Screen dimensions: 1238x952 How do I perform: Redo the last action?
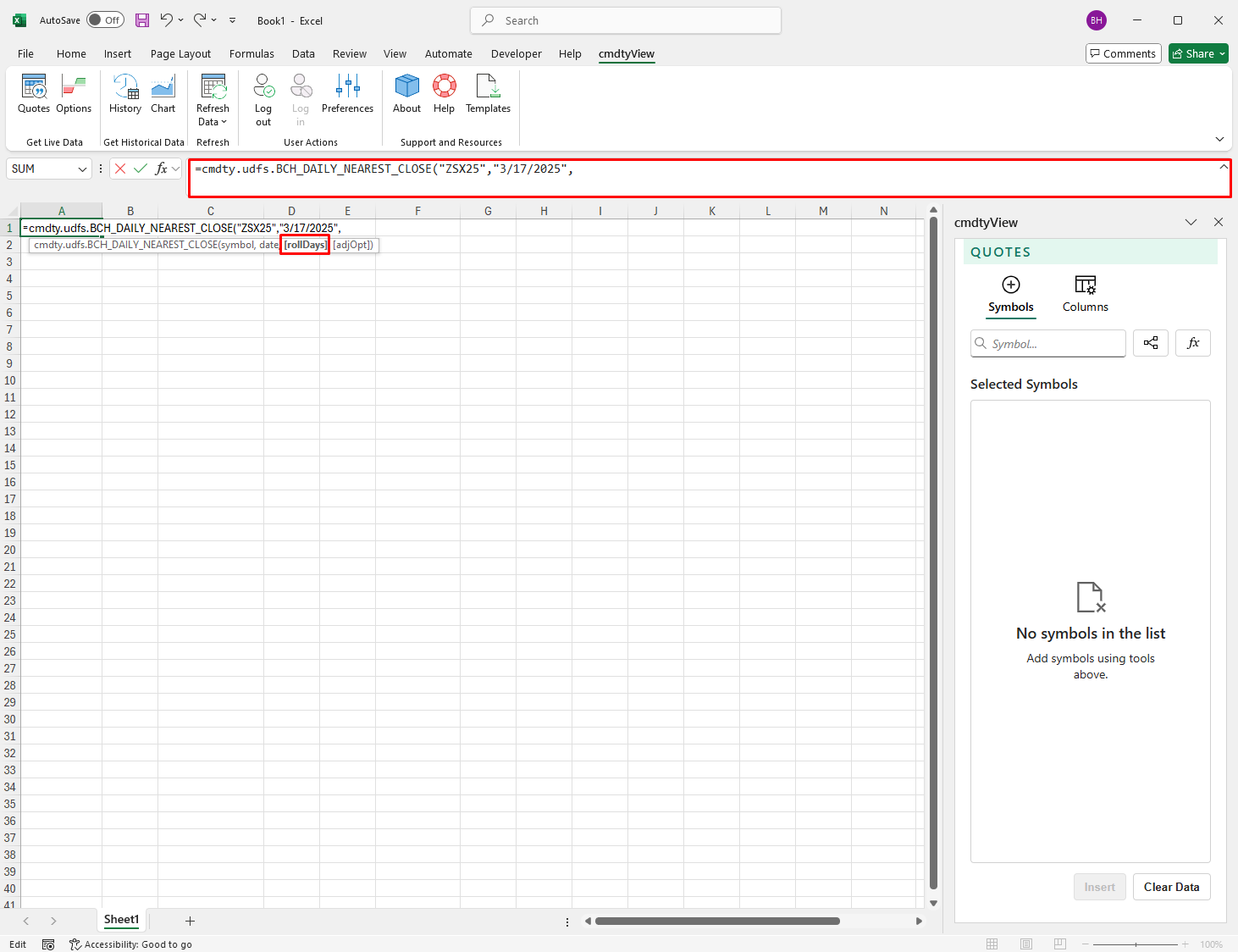point(200,20)
